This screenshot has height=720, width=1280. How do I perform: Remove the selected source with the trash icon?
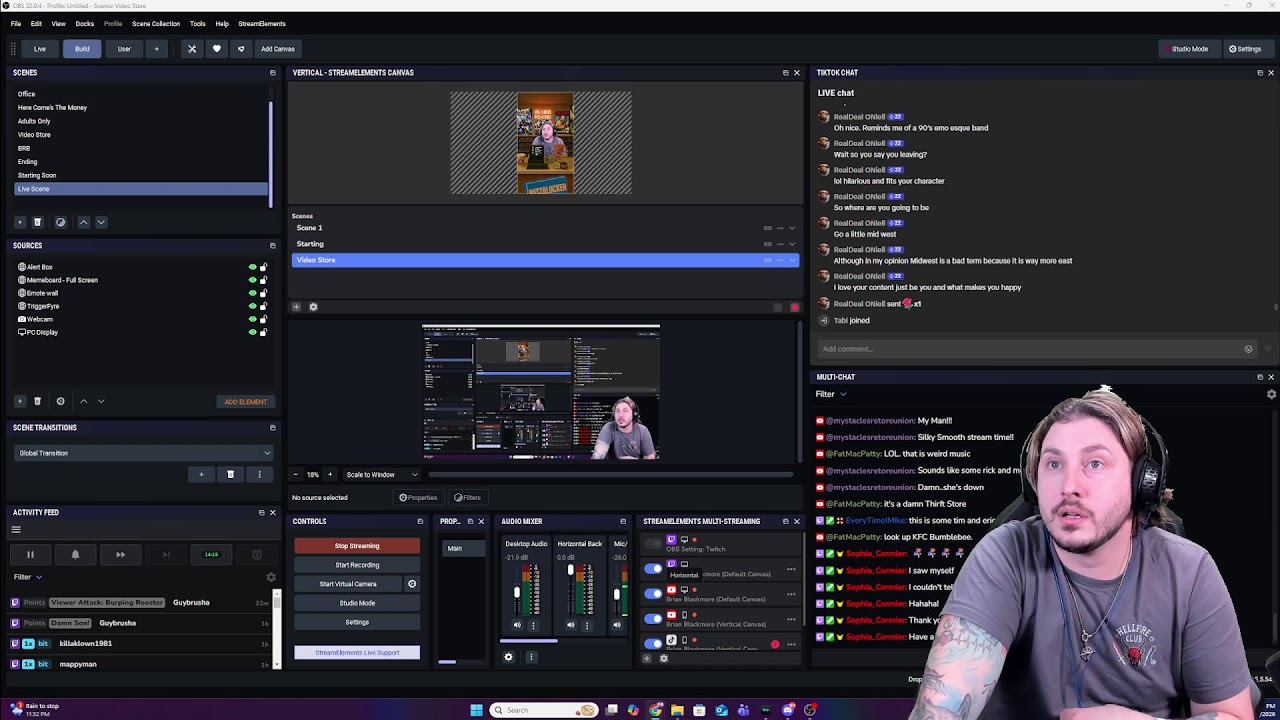tap(38, 401)
